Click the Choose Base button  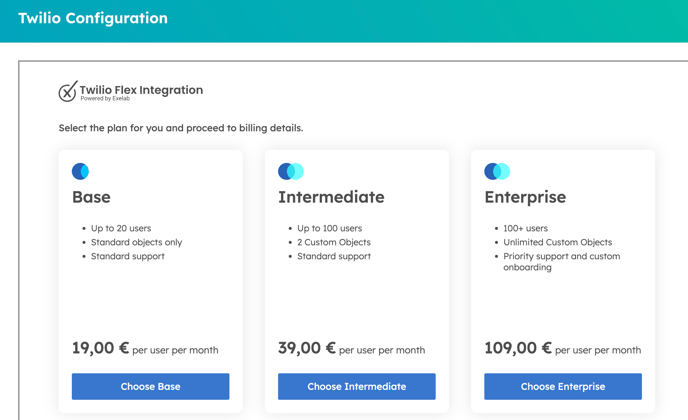pos(150,386)
